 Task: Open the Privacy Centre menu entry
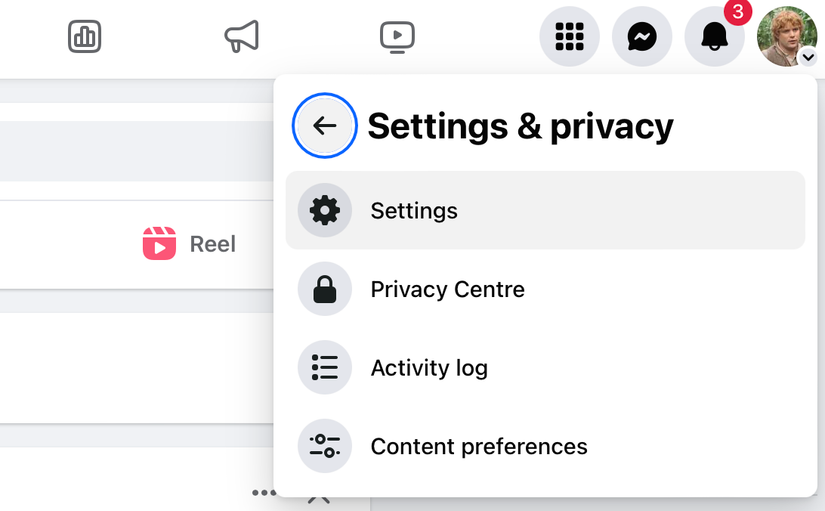click(x=447, y=289)
